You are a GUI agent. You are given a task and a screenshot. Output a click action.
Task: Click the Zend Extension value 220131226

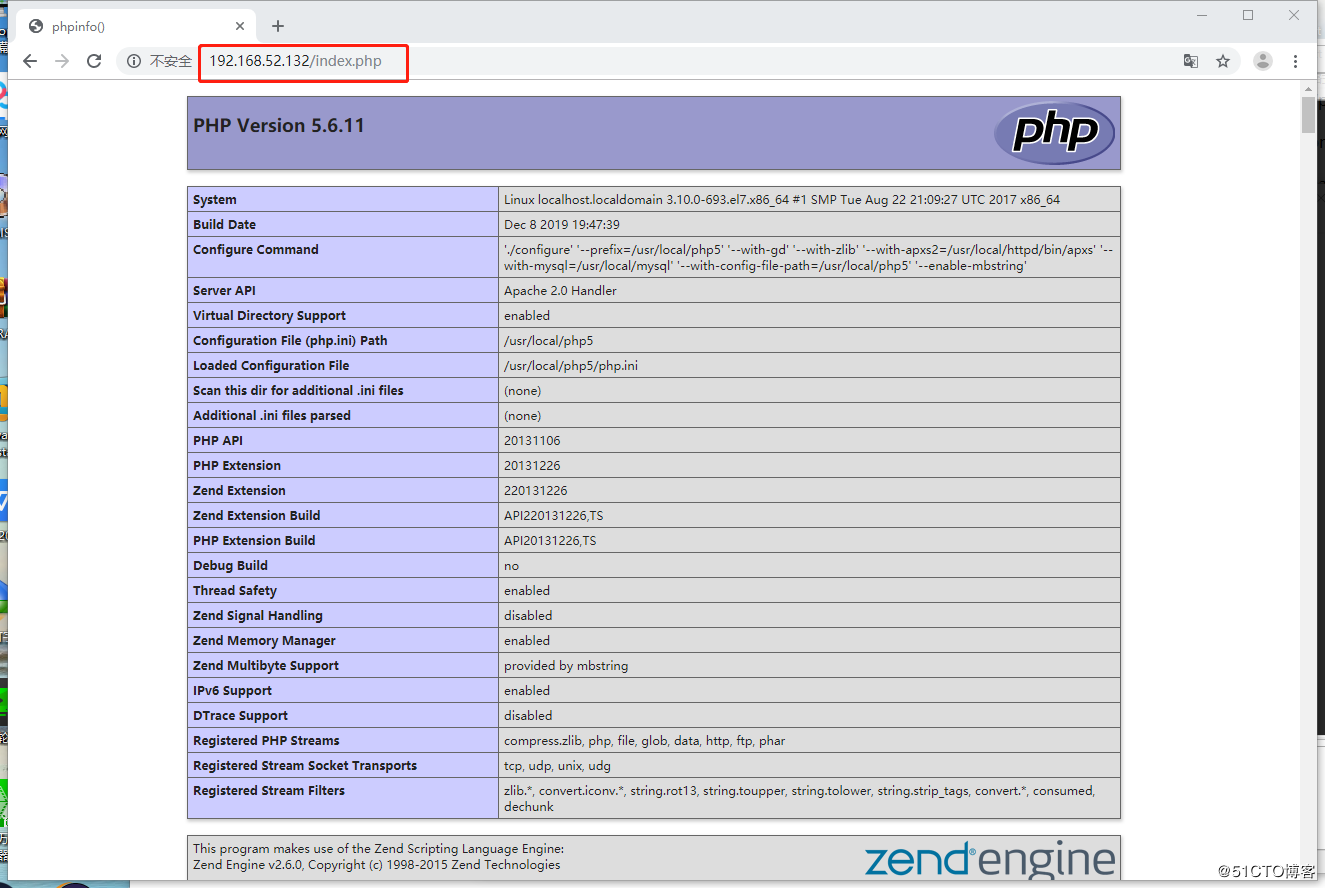point(536,491)
